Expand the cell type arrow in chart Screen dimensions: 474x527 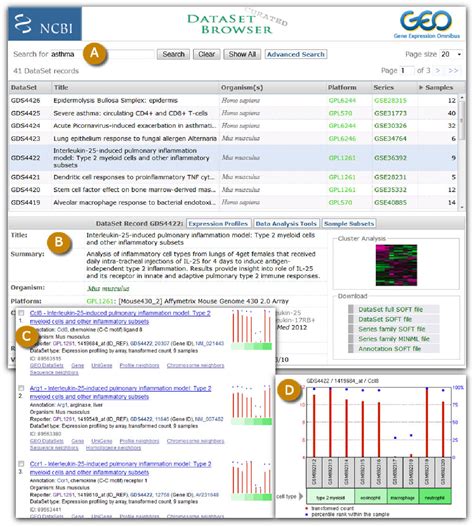(x=301, y=496)
